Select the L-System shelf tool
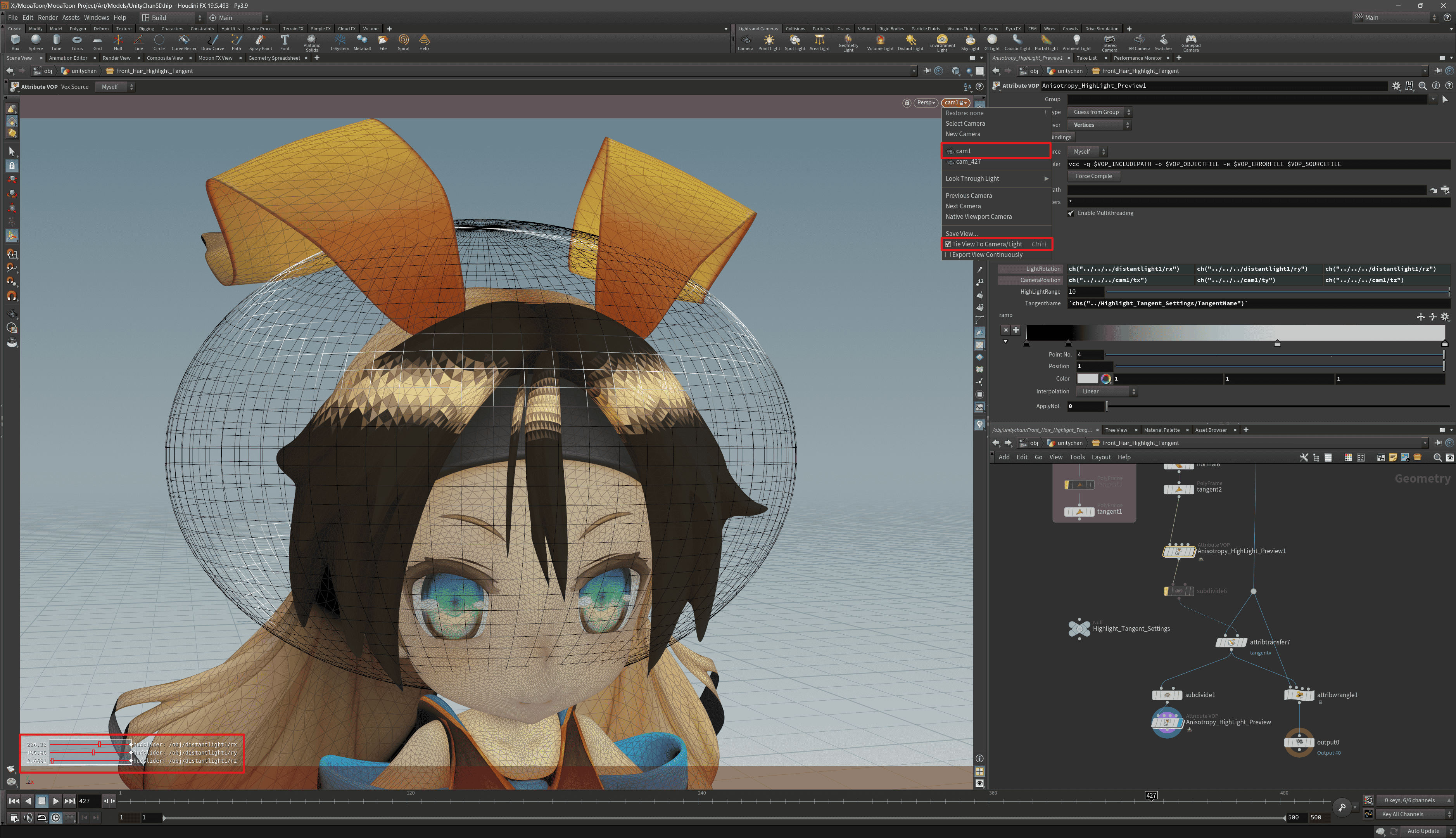Screen dimensions: 1456x838 (340, 42)
